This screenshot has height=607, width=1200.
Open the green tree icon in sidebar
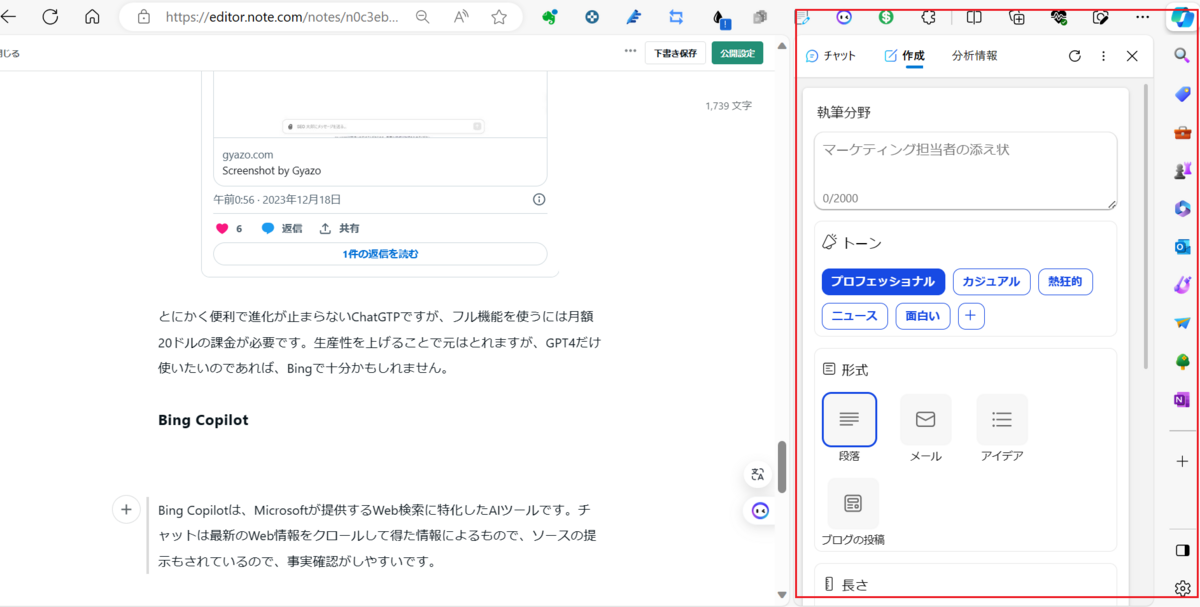(1182, 361)
